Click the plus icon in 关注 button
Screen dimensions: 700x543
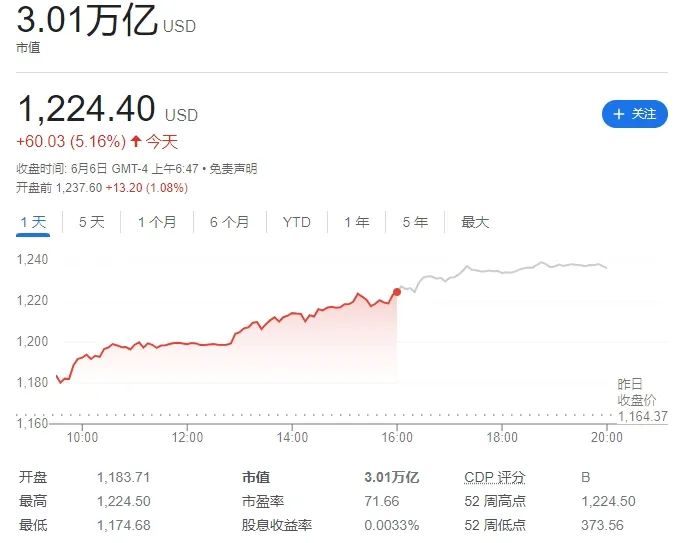pyautogui.click(x=618, y=114)
